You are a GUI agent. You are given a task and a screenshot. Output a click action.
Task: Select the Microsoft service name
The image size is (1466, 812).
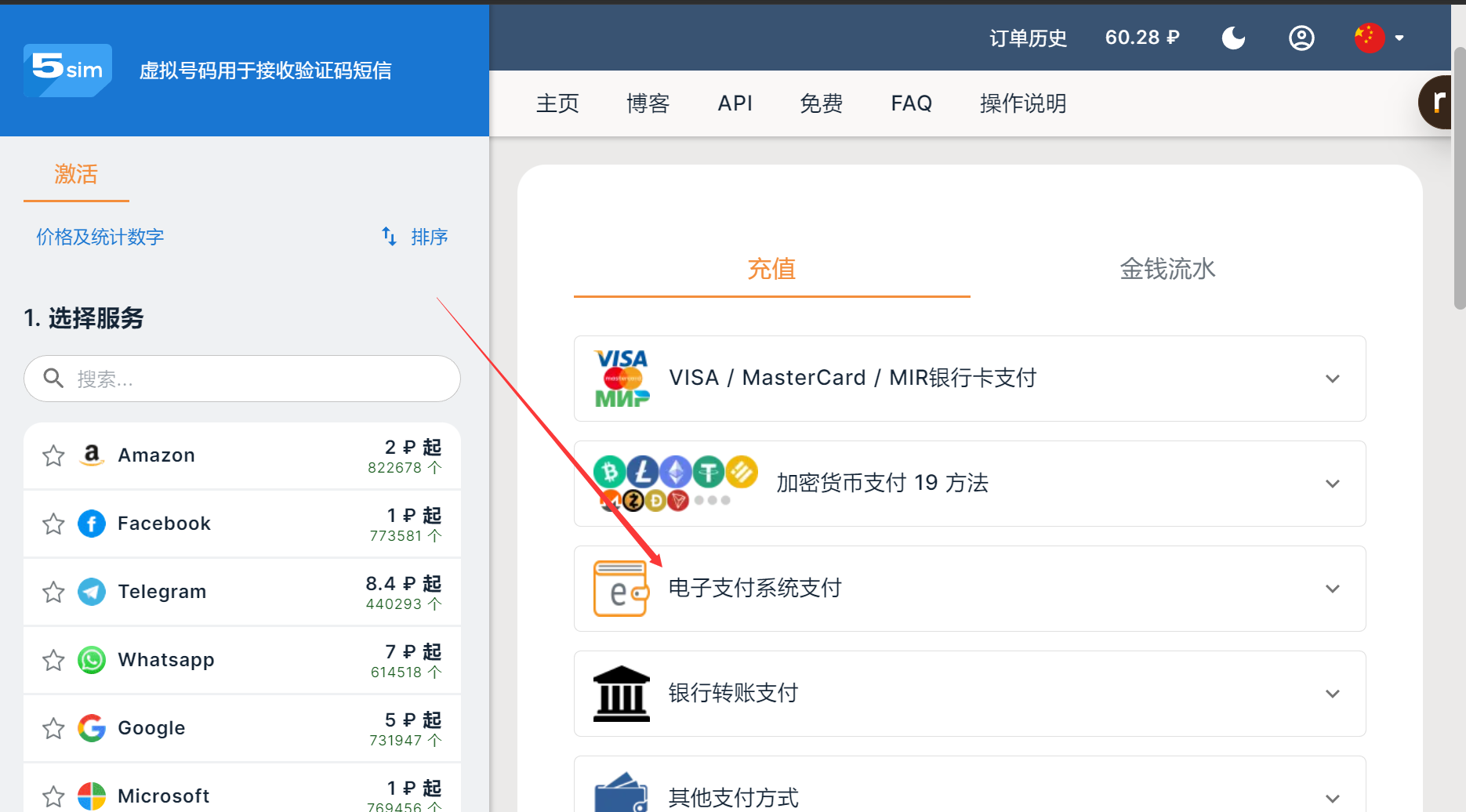coord(163,796)
